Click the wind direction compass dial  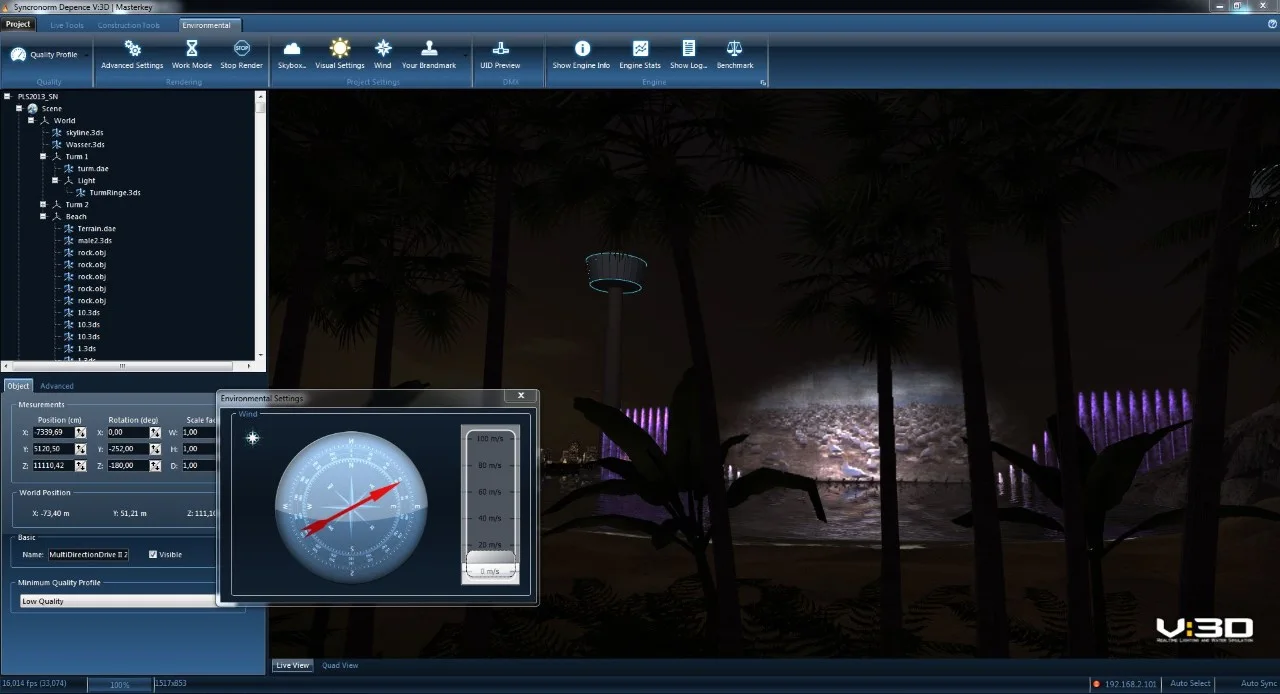pos(351,507)
